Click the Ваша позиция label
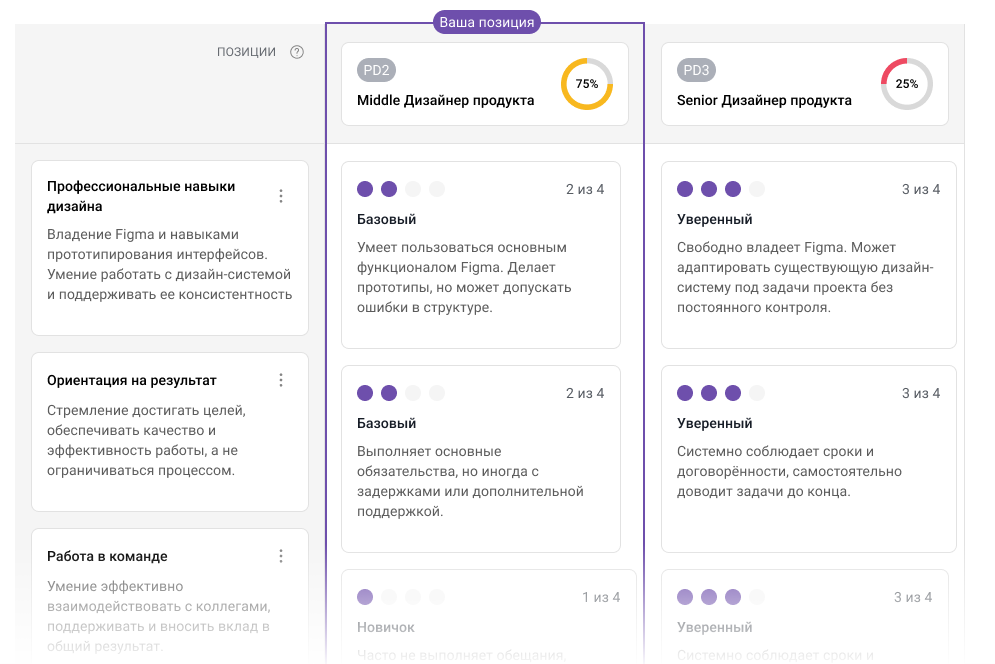This screenshot has height=664, width=995. click(486, 22)
